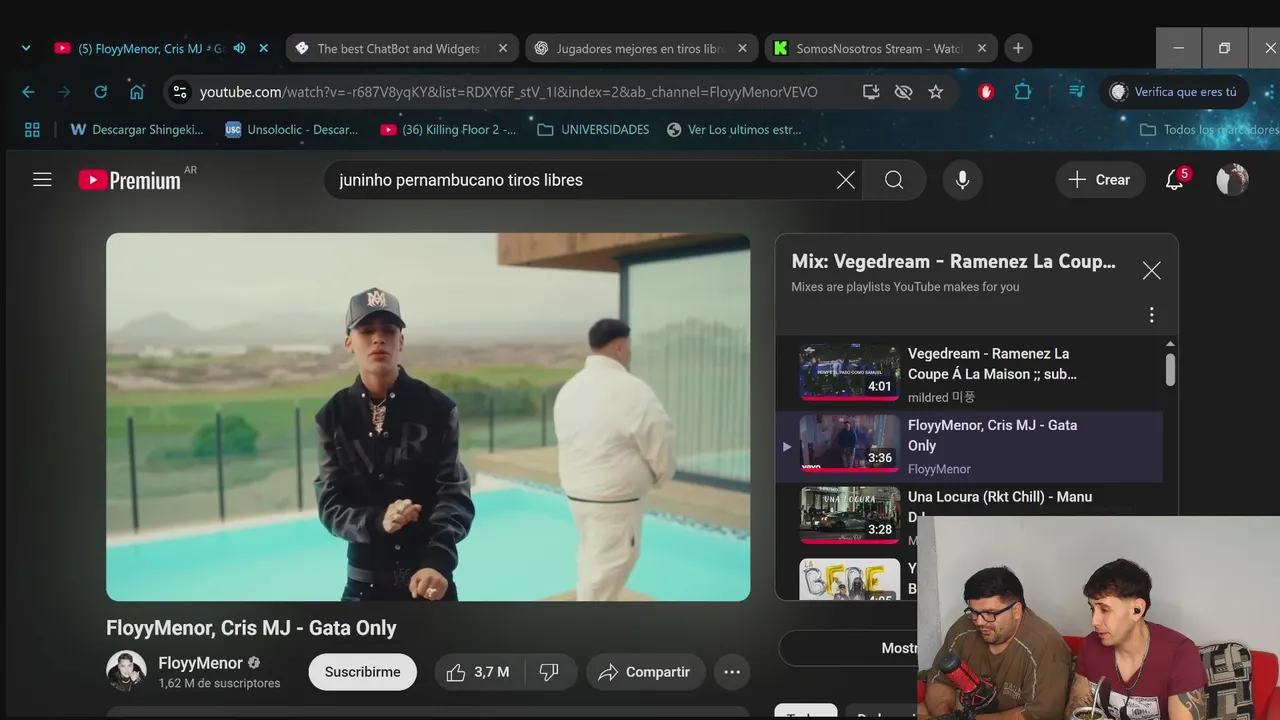Click the Mix: Vegedream playlist title
The image size is (1280, 720).
953,262
